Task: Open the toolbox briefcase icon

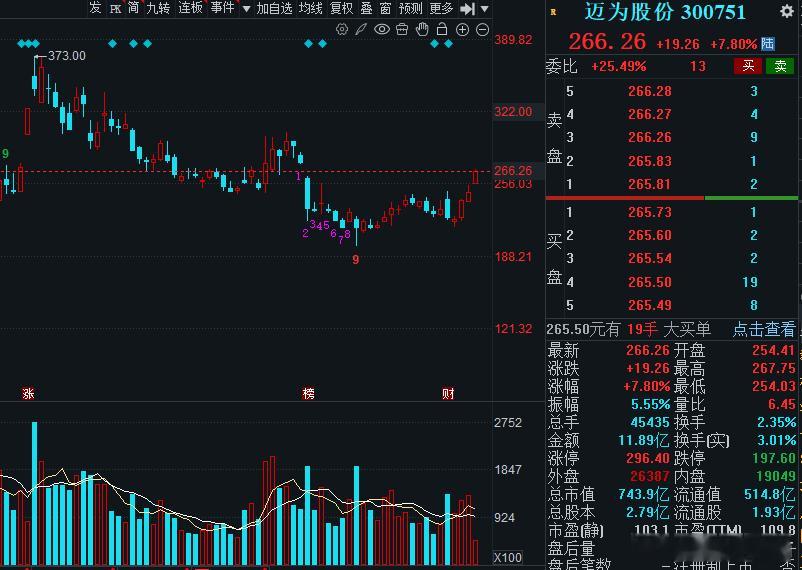Action: tap(402, 30)
